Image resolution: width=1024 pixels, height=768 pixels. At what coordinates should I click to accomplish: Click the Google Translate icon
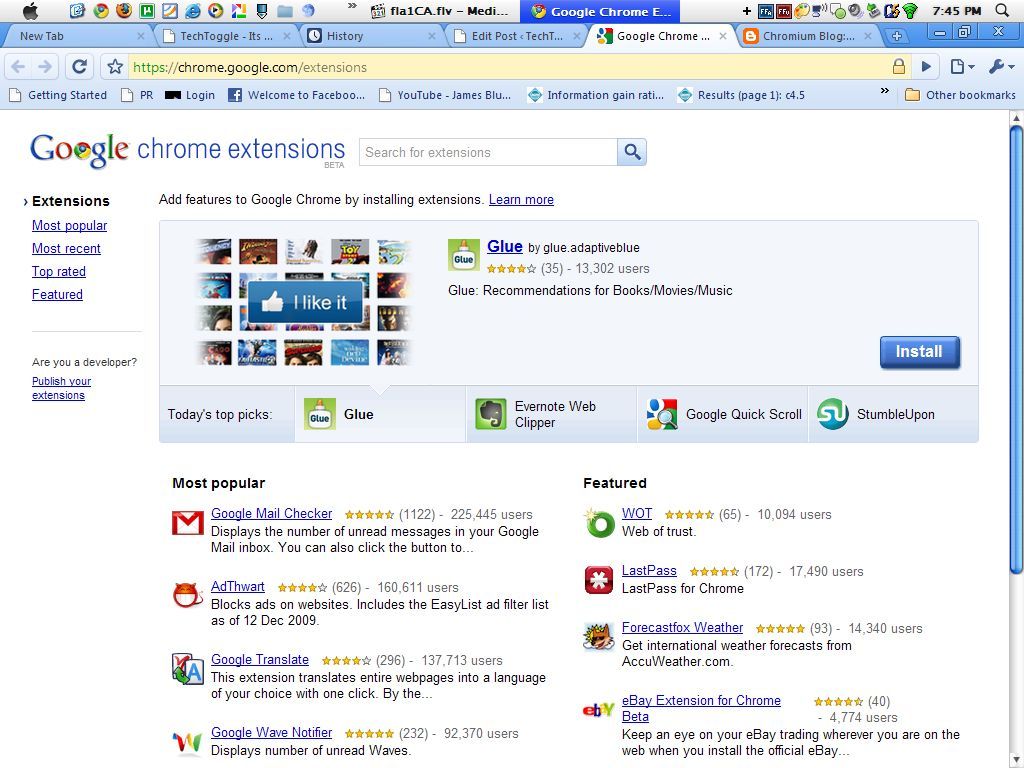[x=188, y=669]
